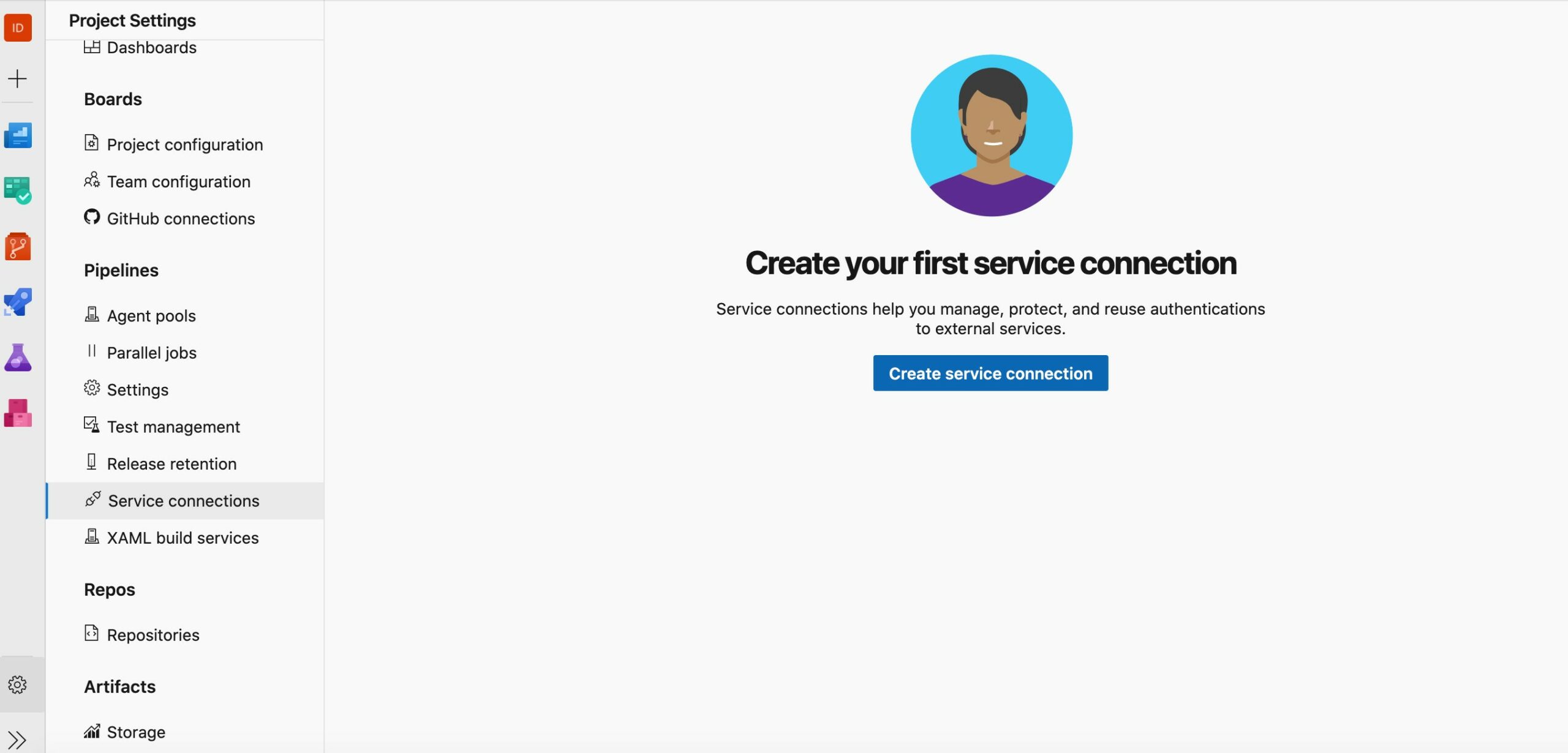Click the Artifacts section heading

tap(120, 686)
